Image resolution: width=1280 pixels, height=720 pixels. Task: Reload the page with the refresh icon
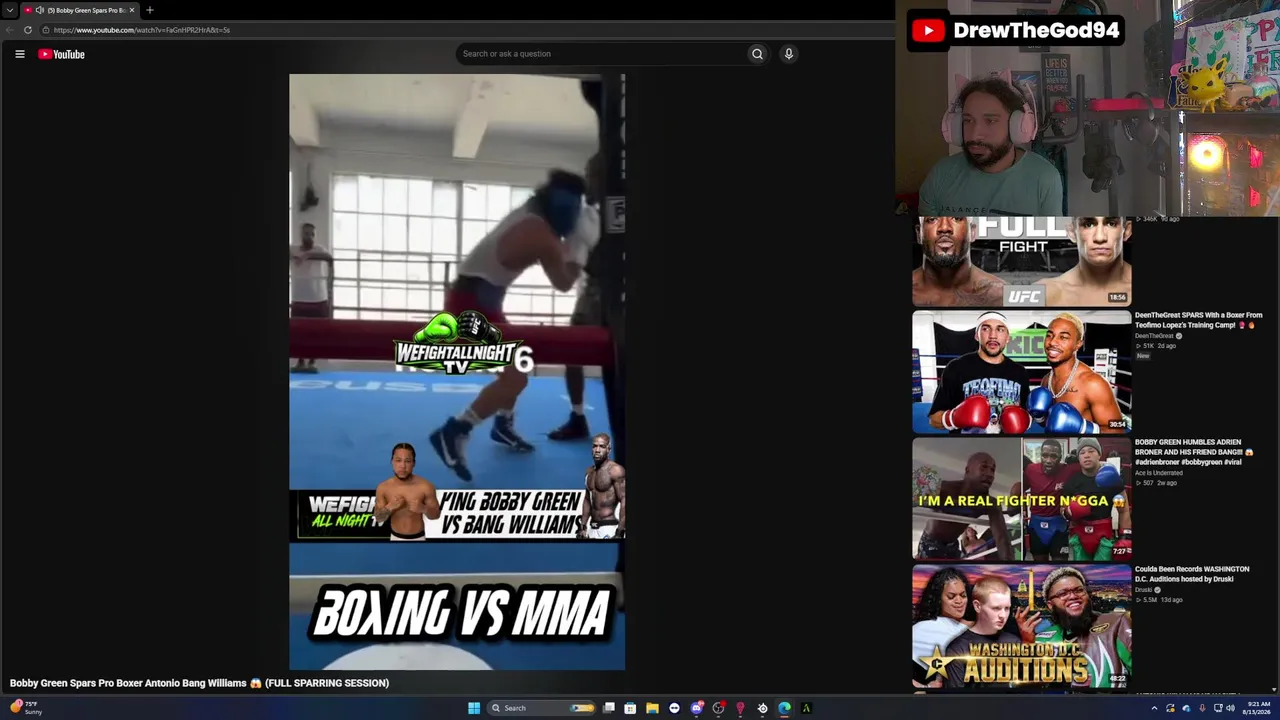pos(28,30)
